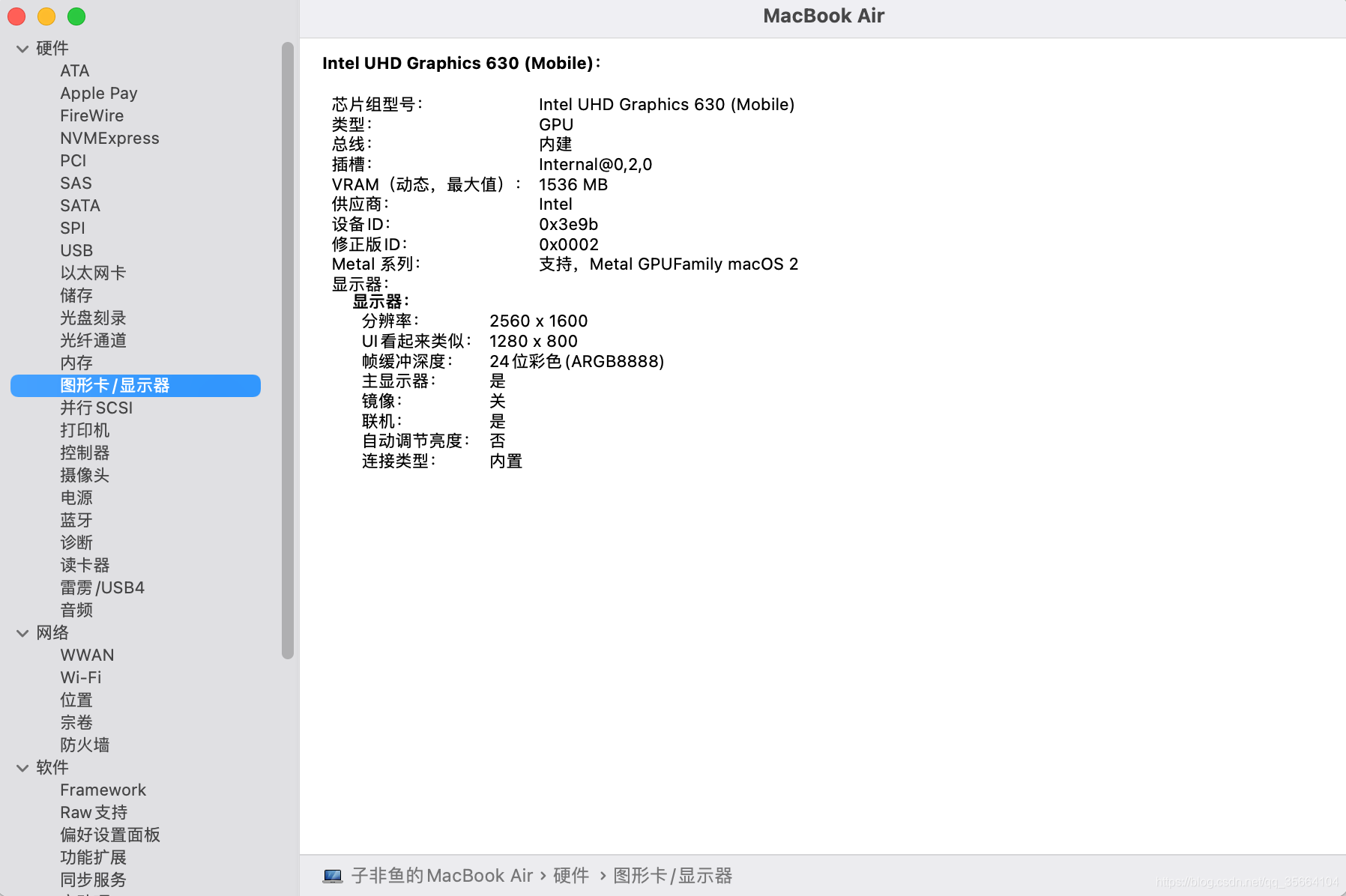The width and height of the screenshot is (1346, 896).
Task: Open 内存 in the sidebar
Action: click(76, 363)
